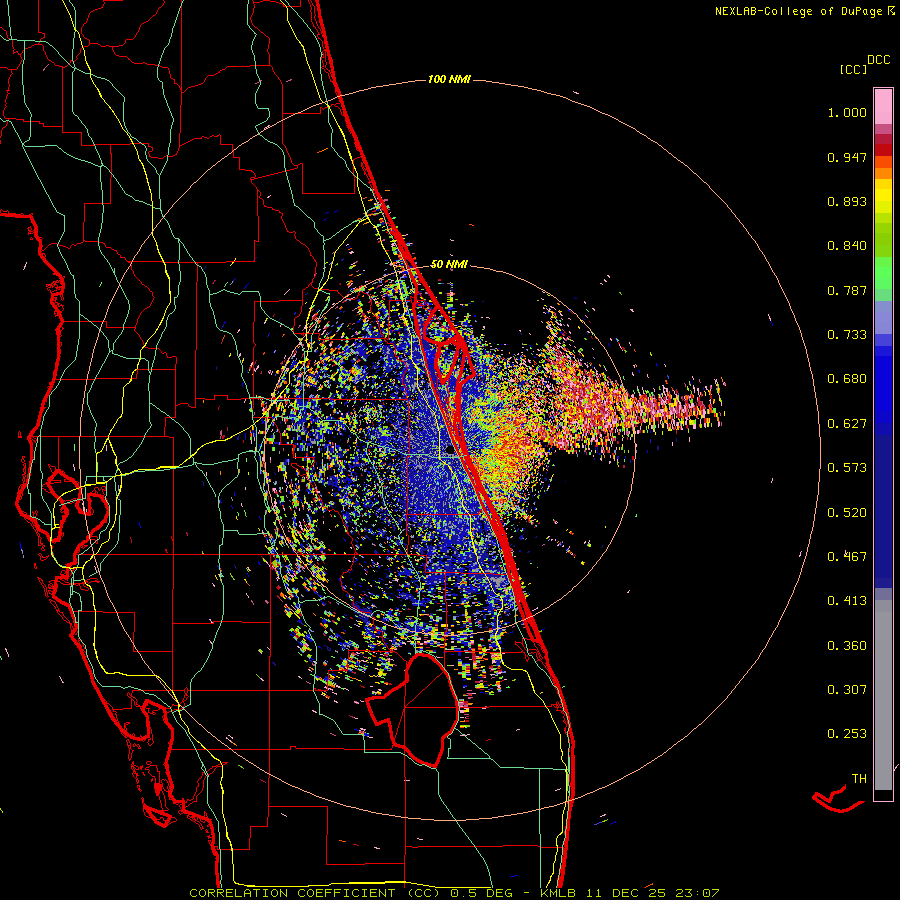Click the 100 NMI range ring label
Screen dimensions: 900x900
(449, 79)
